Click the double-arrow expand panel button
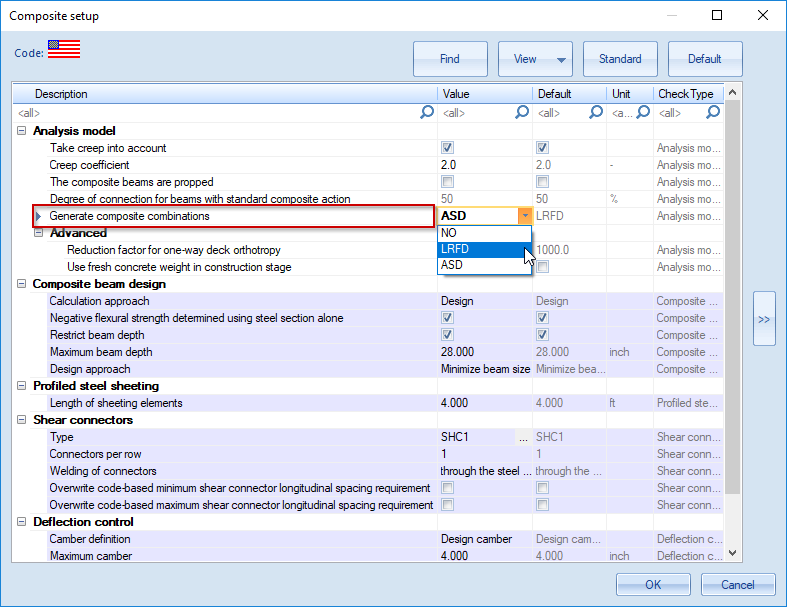Image resolution: width=787 pixels, height=607 pixels. pos(764,319)
